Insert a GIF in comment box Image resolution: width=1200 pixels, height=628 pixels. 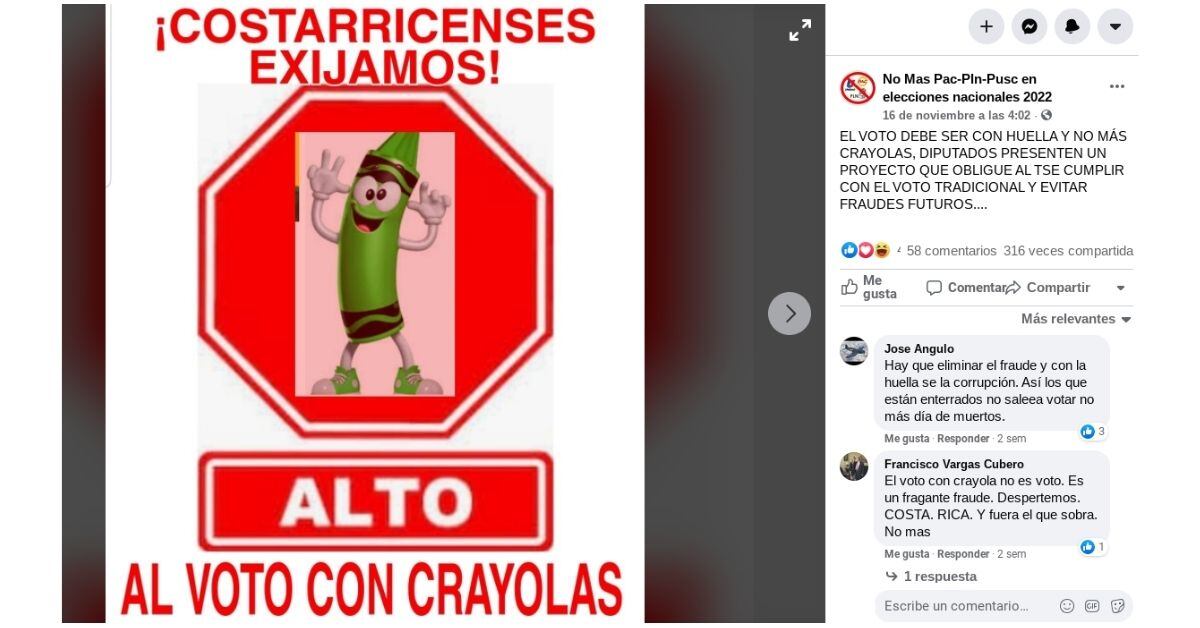(1092, 606)
